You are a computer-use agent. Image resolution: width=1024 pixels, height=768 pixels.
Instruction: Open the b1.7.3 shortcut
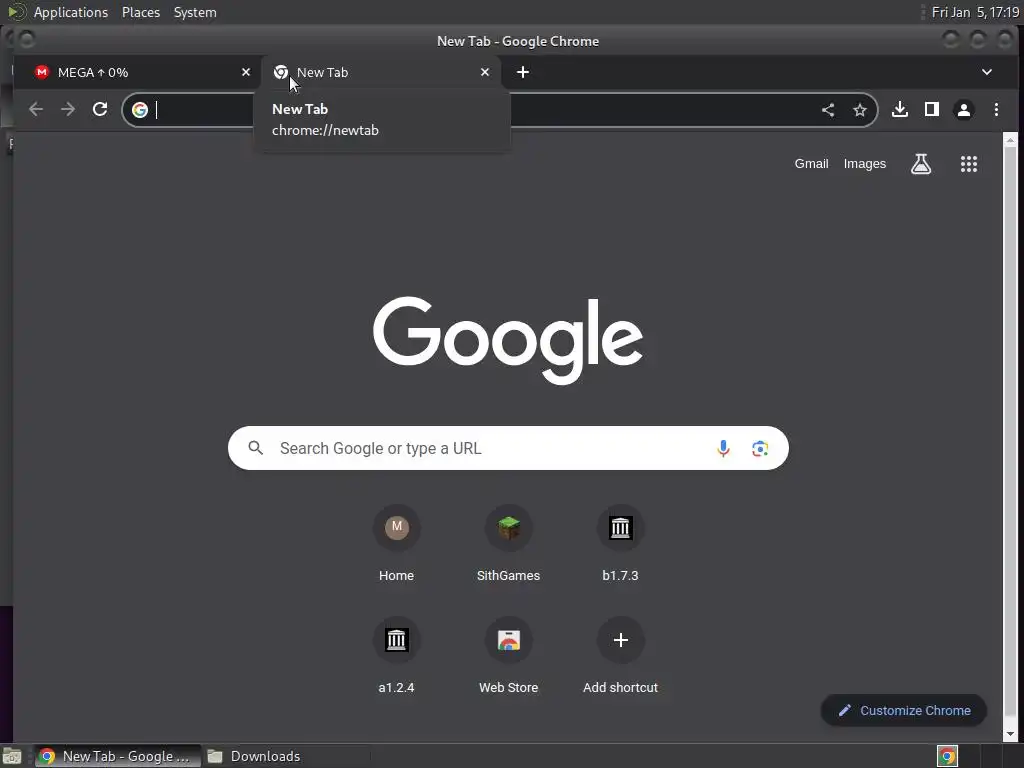(x=620, y=543)
